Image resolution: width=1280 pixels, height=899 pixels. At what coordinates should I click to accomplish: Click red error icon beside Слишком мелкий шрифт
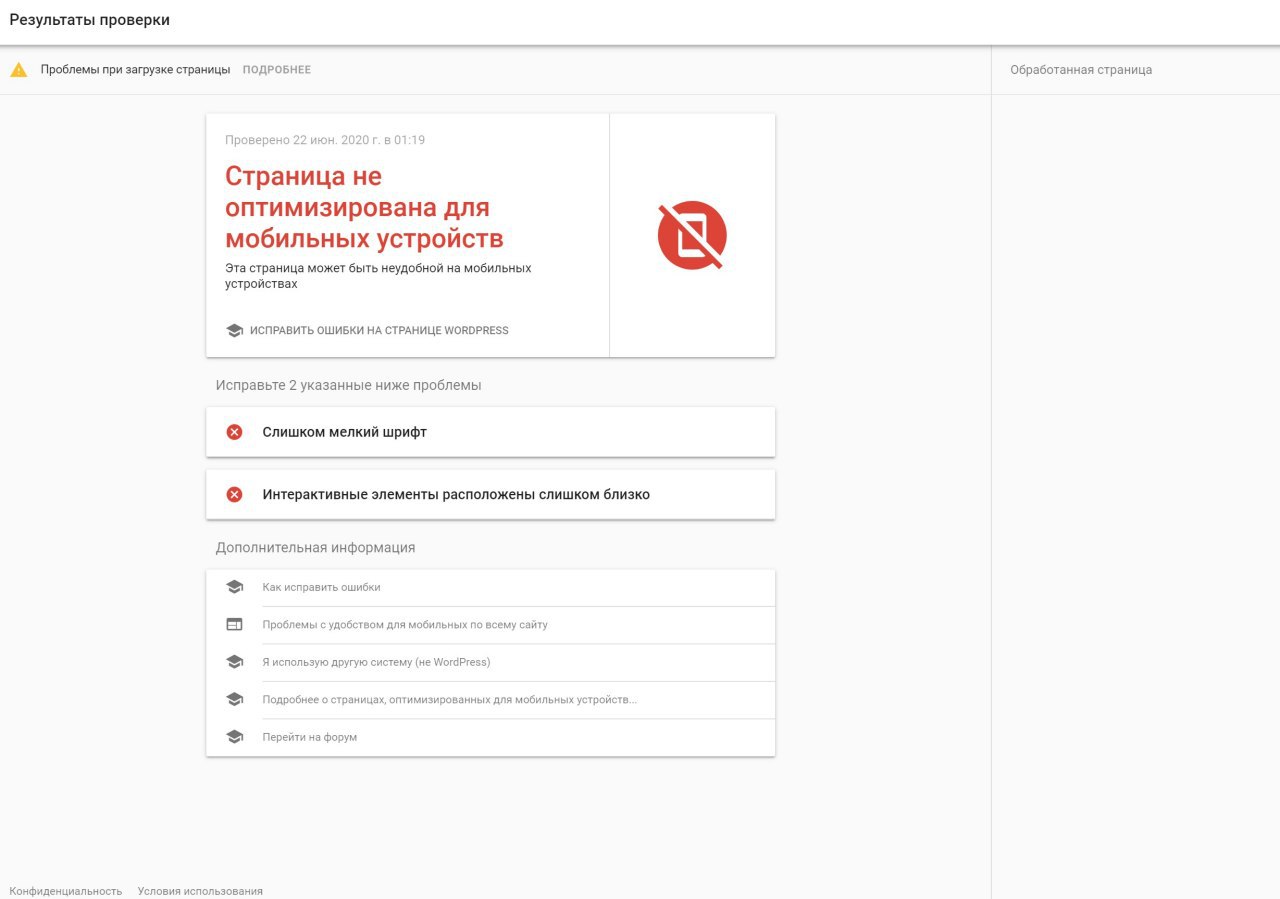(x=234, y=432)
